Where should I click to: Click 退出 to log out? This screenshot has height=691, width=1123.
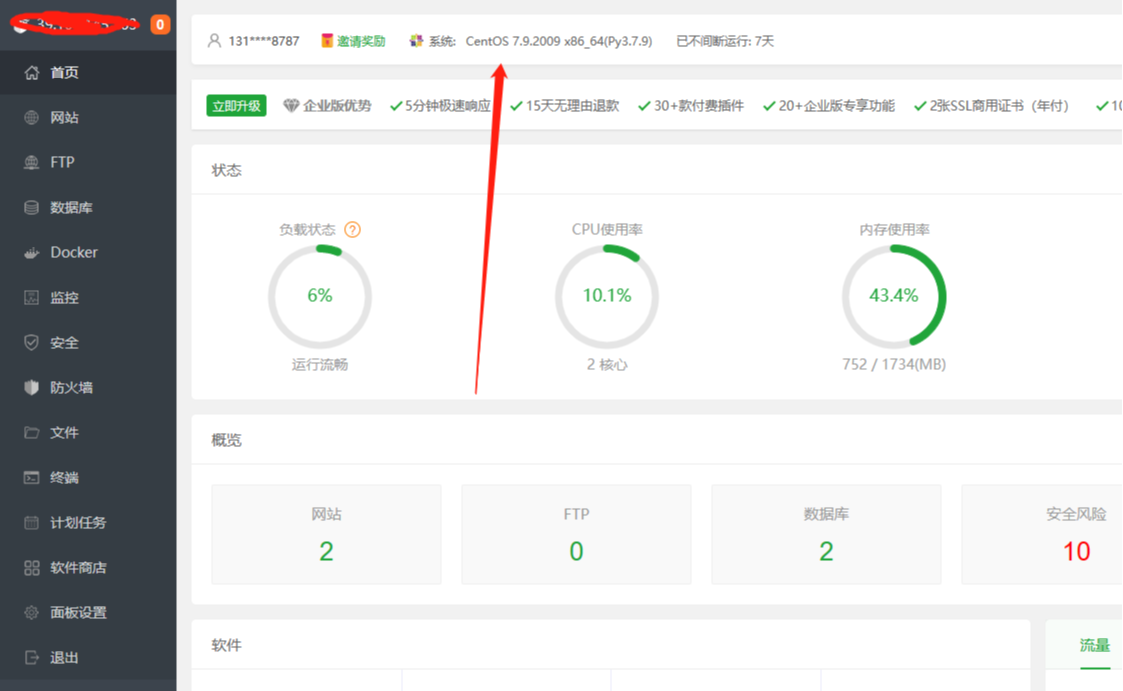coord(64,657)
